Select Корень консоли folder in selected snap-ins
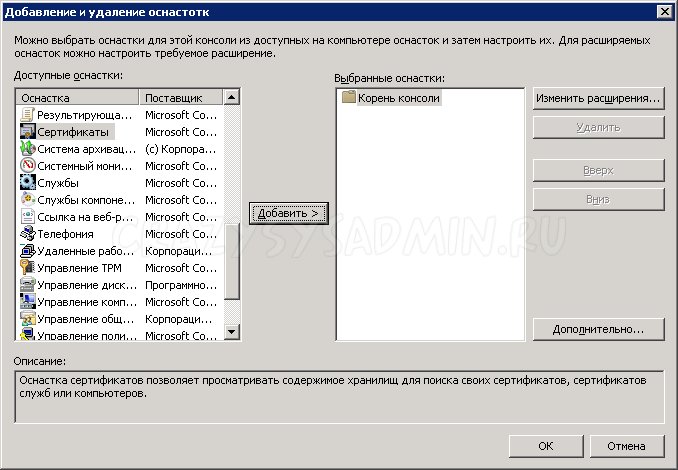 [349, 98]
